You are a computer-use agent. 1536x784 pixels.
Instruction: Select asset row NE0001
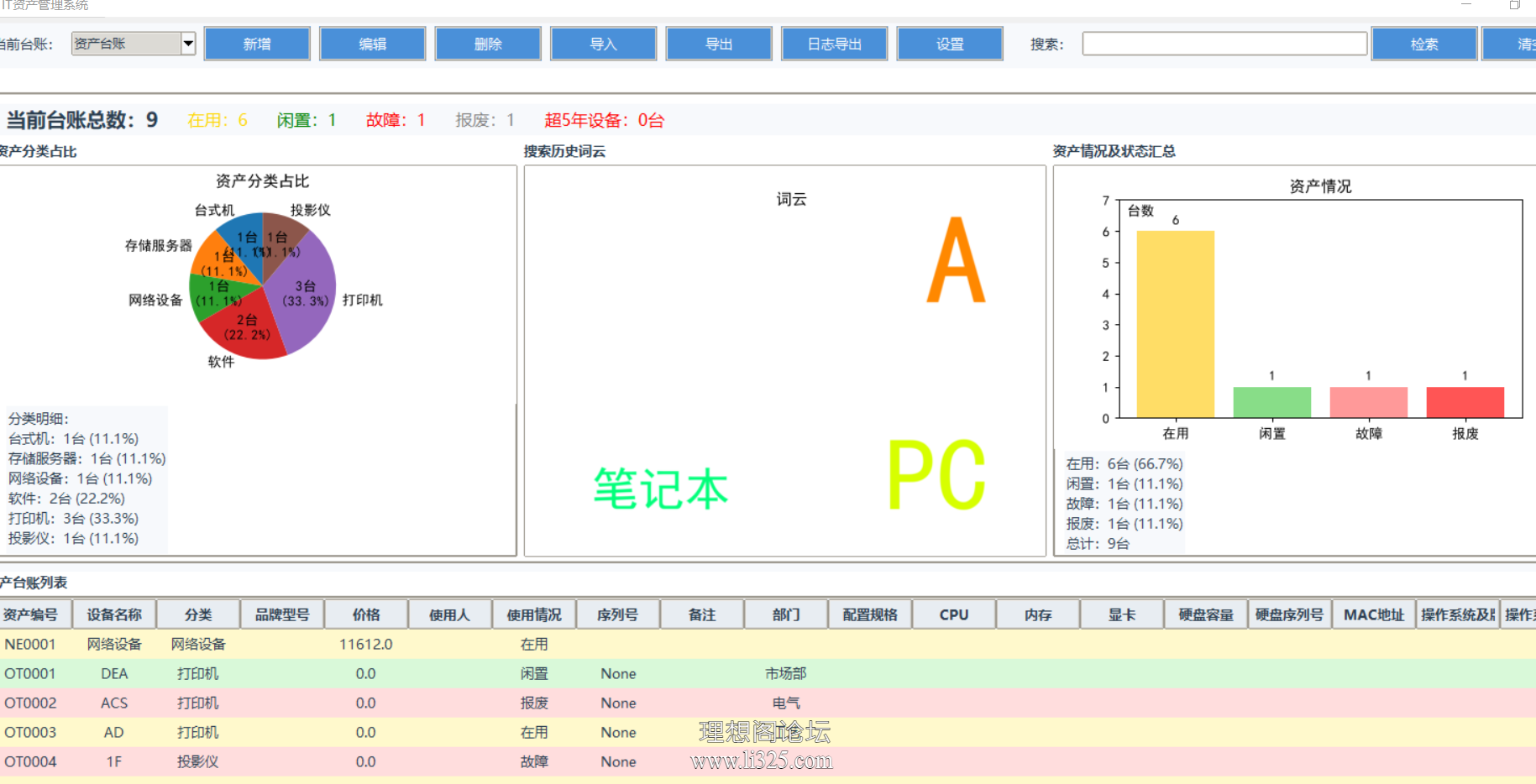[x=768, y=644]
